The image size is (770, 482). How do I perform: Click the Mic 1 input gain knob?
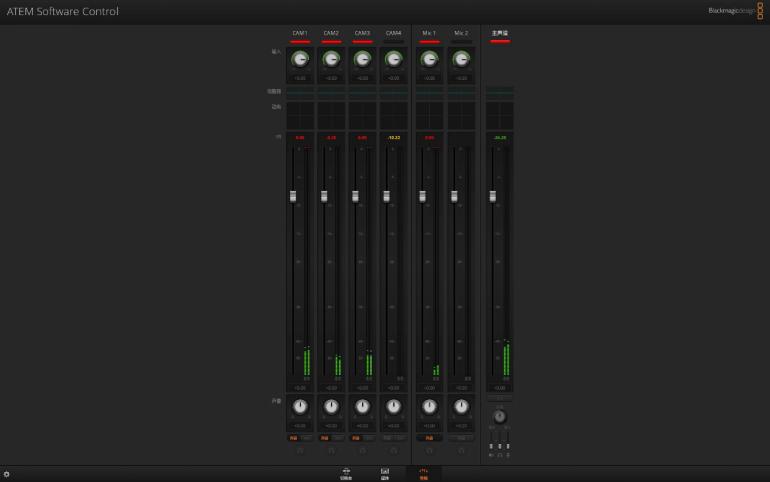(x=429, y=59)
